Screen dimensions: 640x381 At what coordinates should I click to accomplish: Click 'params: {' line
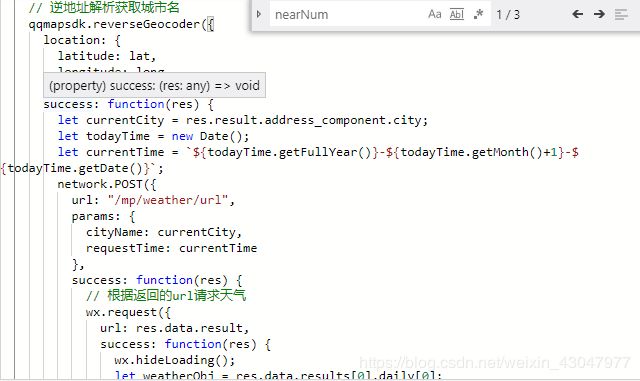point(104,216)
